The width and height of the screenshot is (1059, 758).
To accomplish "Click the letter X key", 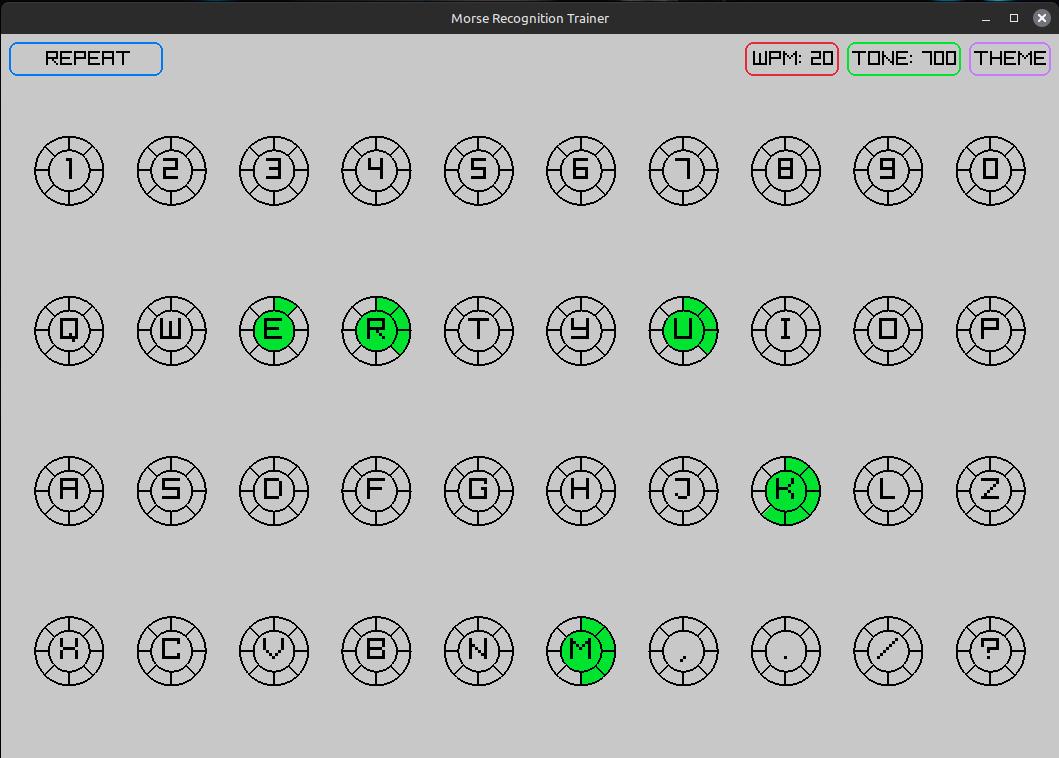I will point(69,650).
